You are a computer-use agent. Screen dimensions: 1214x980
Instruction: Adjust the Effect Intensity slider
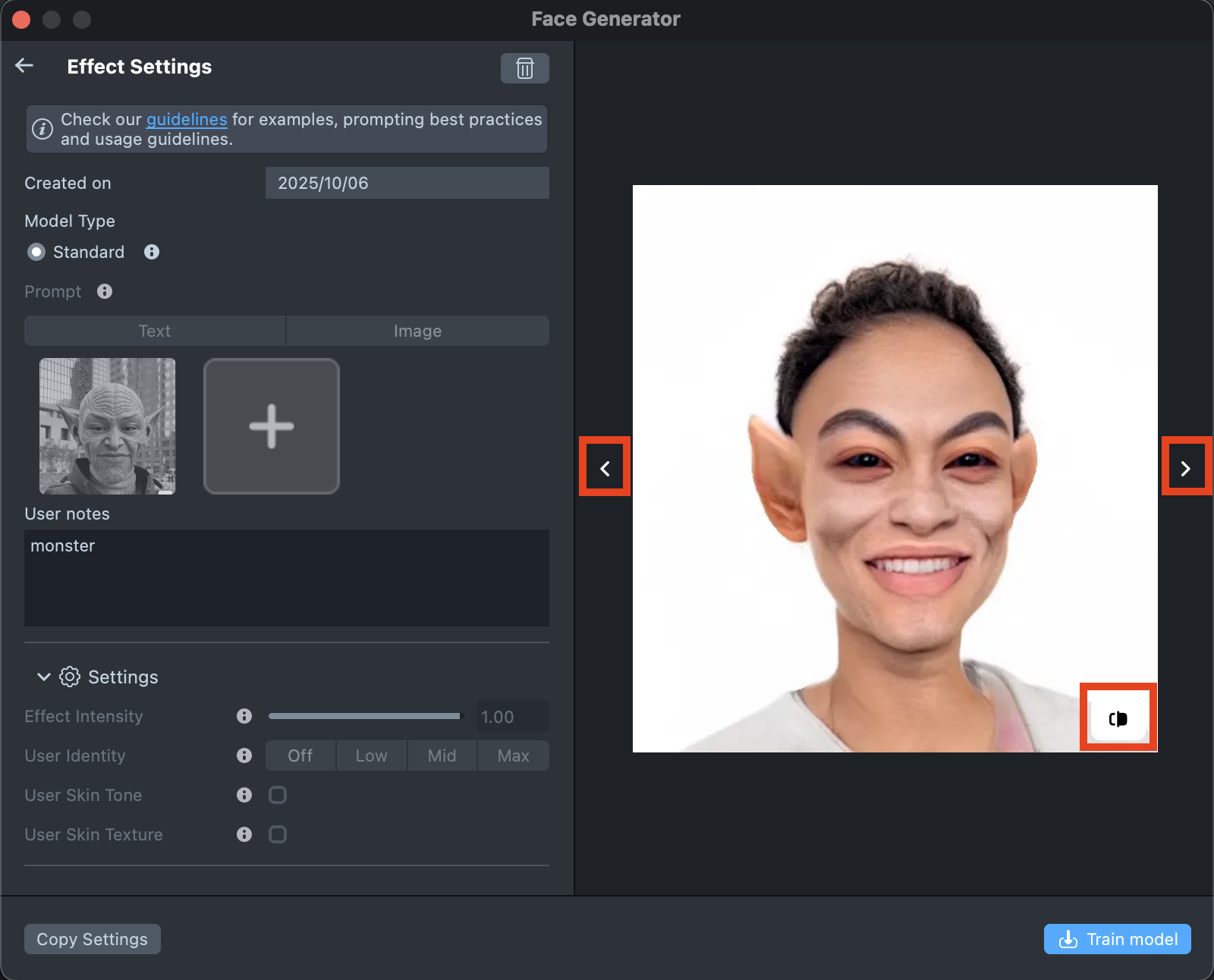tap(365, 716)
